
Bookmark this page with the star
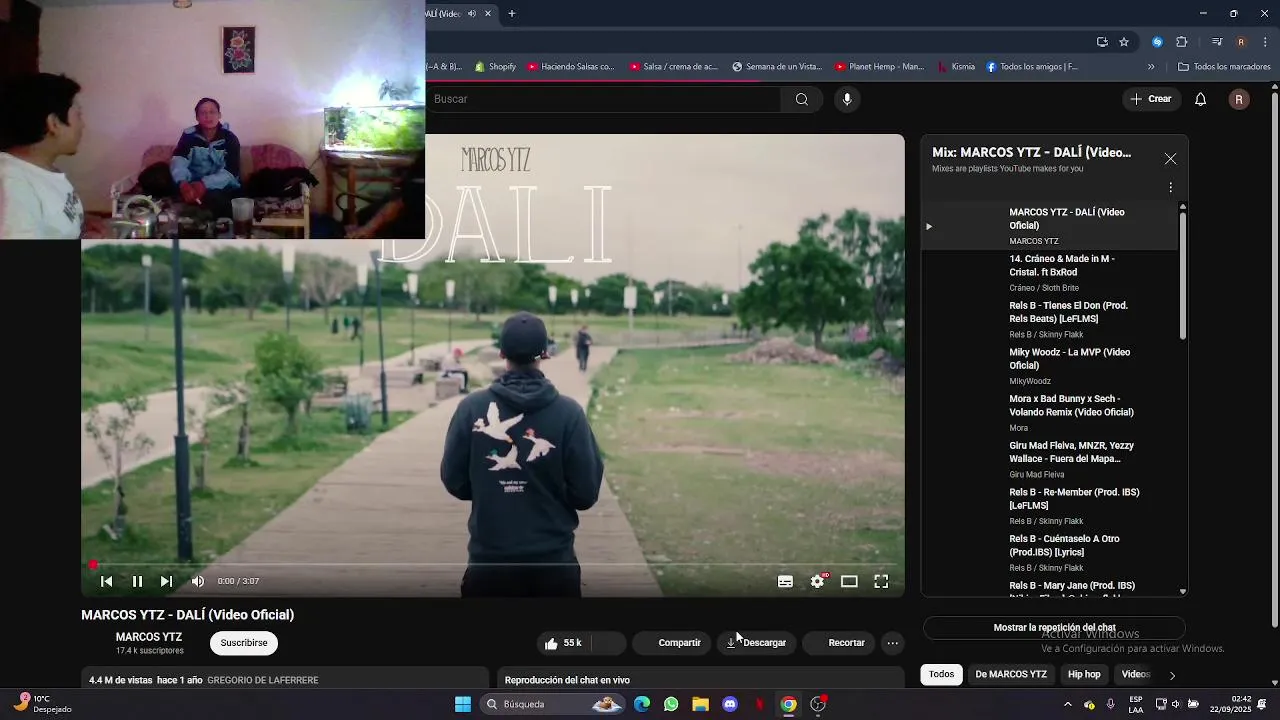(x=1124, y=42)
